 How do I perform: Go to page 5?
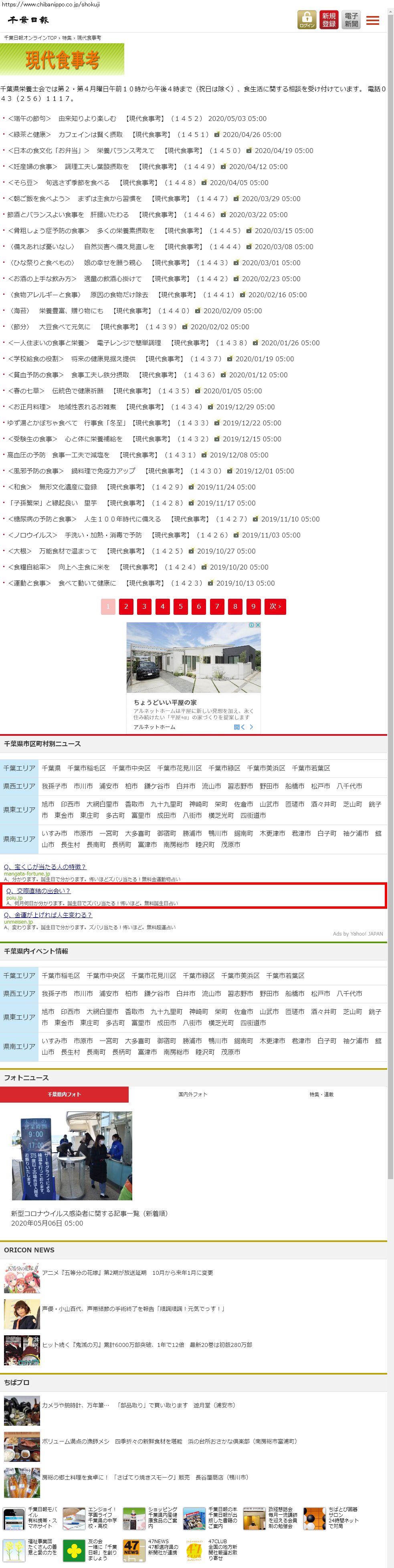(180, 606)
